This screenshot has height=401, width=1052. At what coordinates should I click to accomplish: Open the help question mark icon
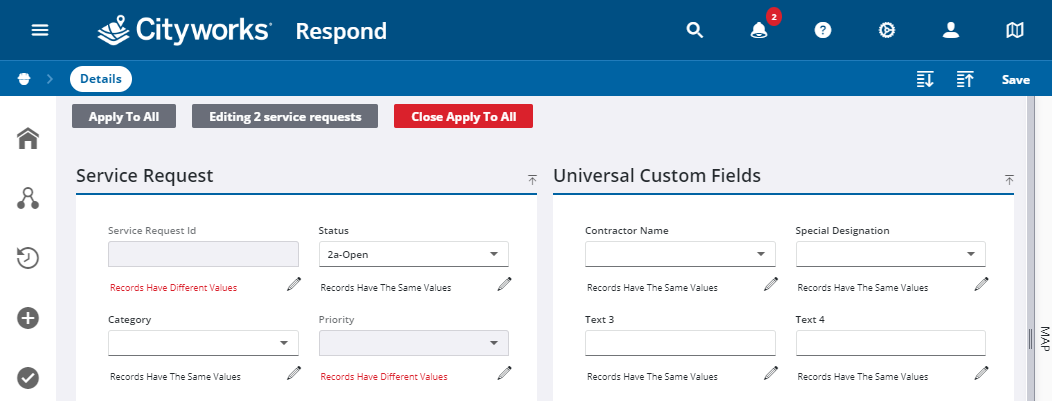pos(823,30)
